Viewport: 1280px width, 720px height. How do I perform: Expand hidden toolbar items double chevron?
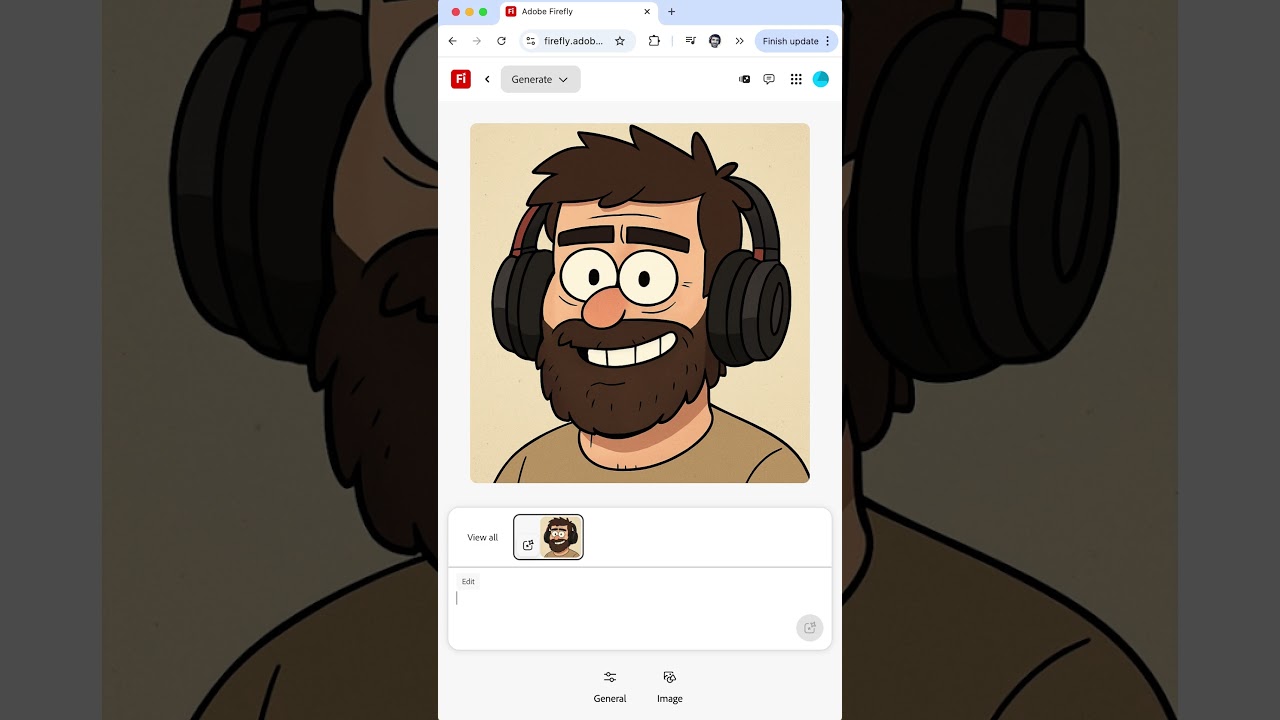click(x=739, y=41)
